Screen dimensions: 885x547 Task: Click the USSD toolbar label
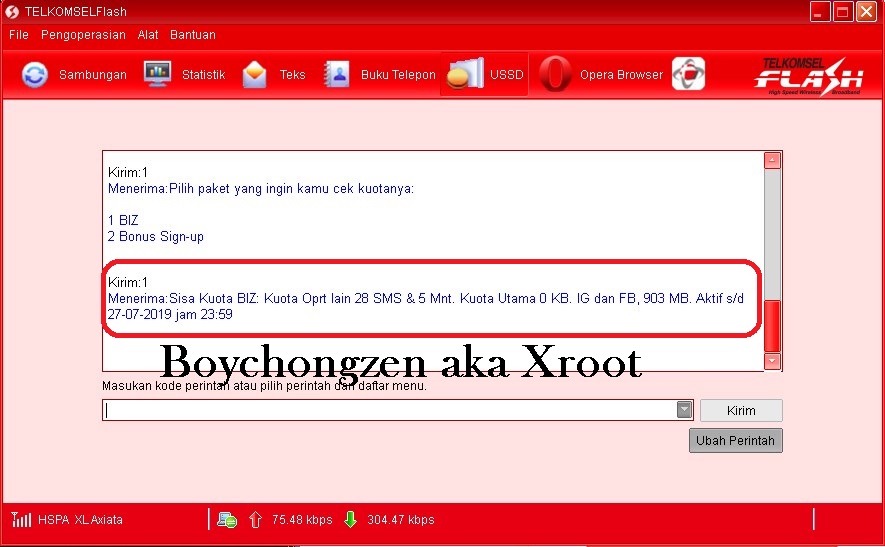pyautogui.click(x=507, y=75)
